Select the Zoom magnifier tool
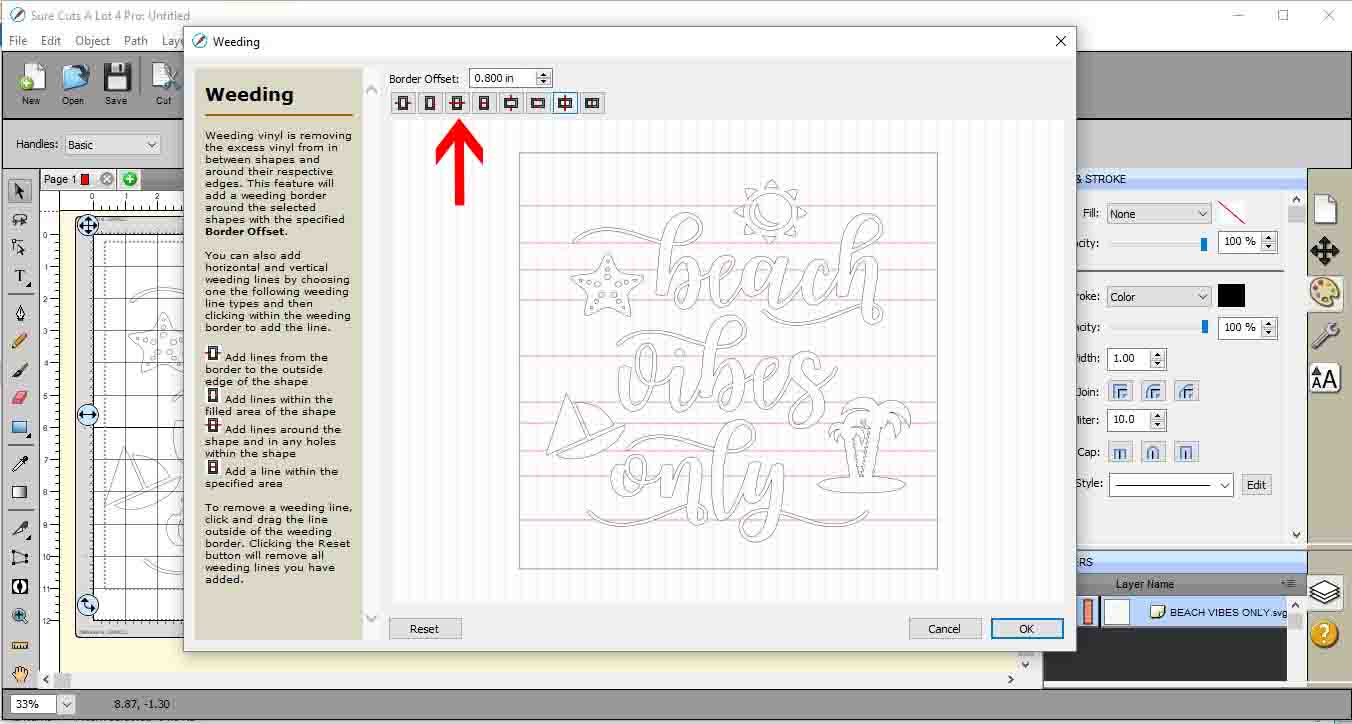Viewport: 1352px width, 724px height. (x=19, y=616)
